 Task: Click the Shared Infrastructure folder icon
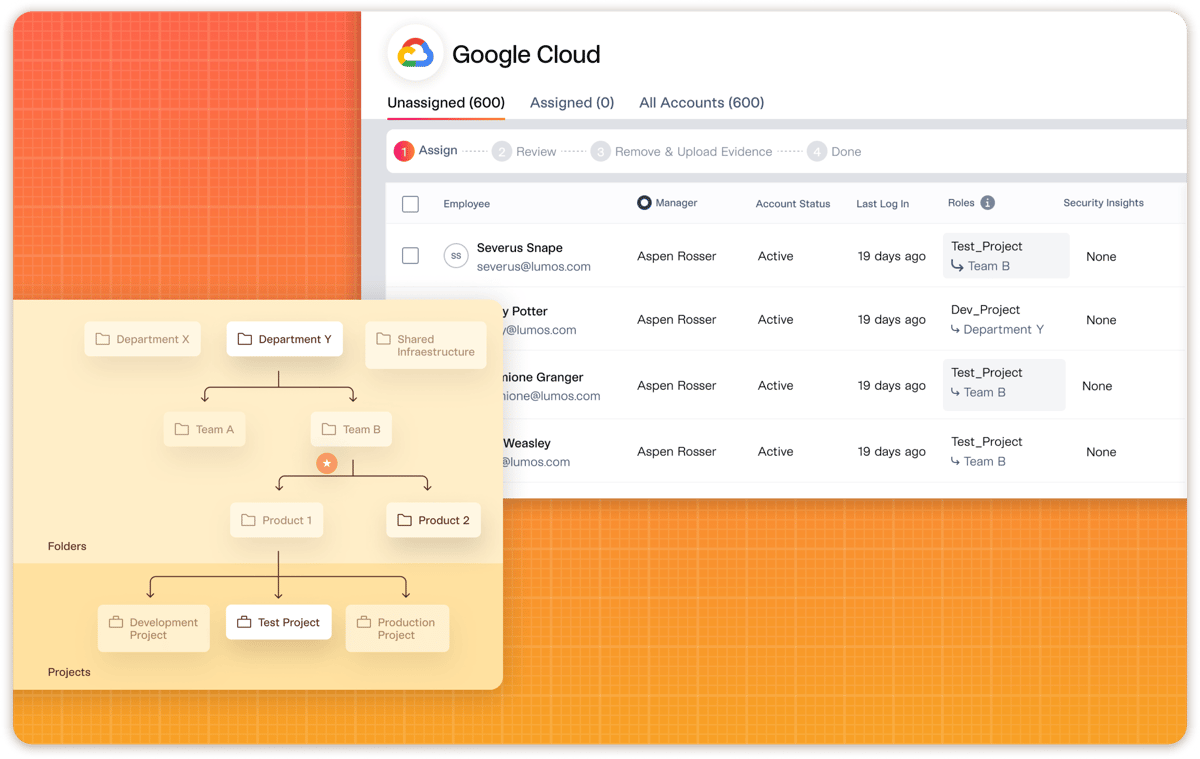pos(383,339)
